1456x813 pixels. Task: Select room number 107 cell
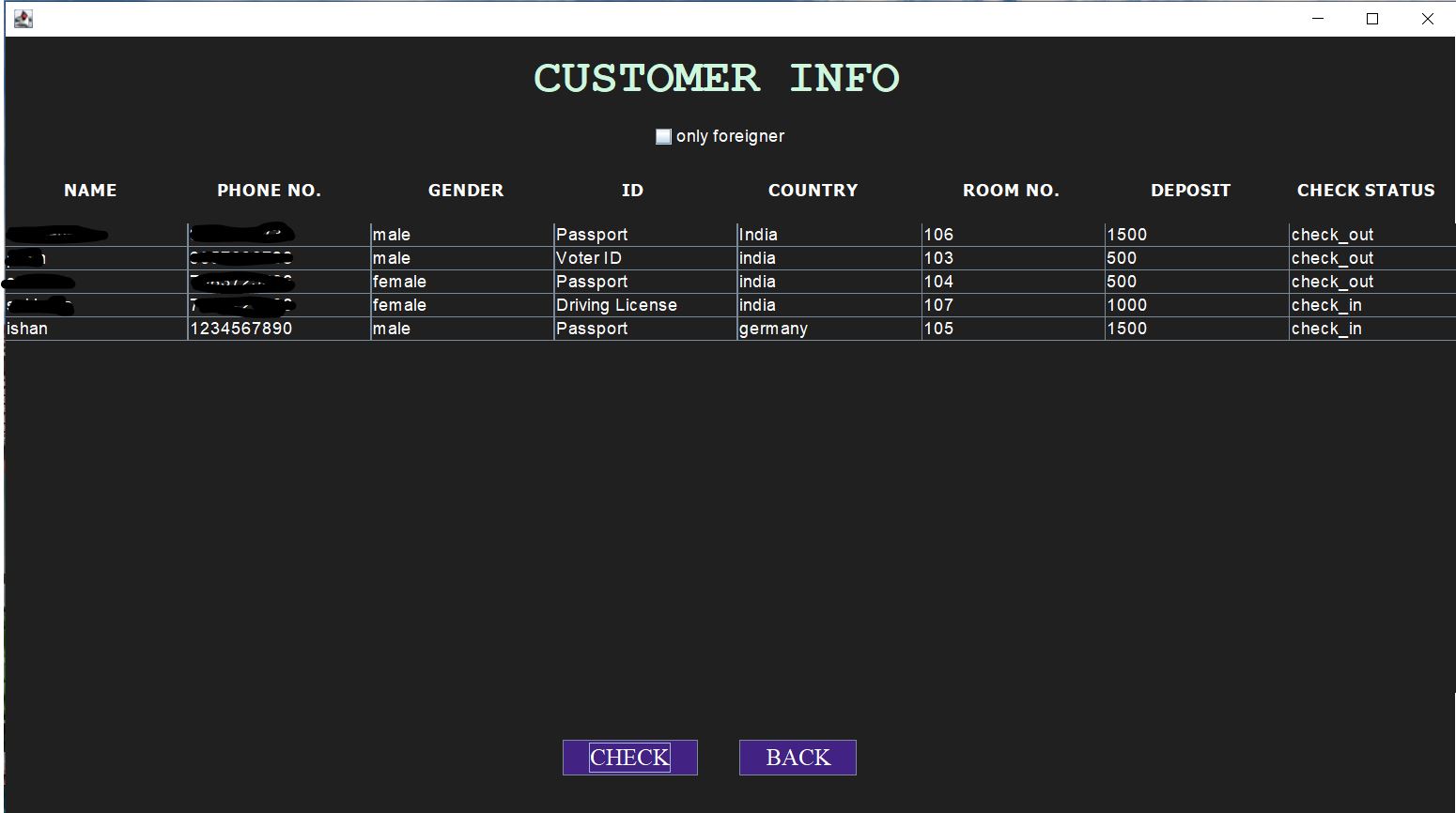(x=1013, y=305)
